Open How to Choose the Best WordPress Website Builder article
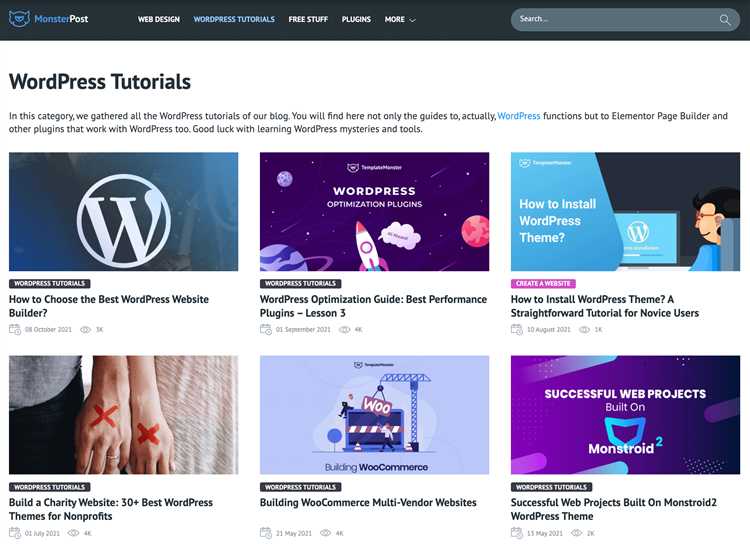The height and width of the screenshot is (544, 750). (x=109, y=306)
